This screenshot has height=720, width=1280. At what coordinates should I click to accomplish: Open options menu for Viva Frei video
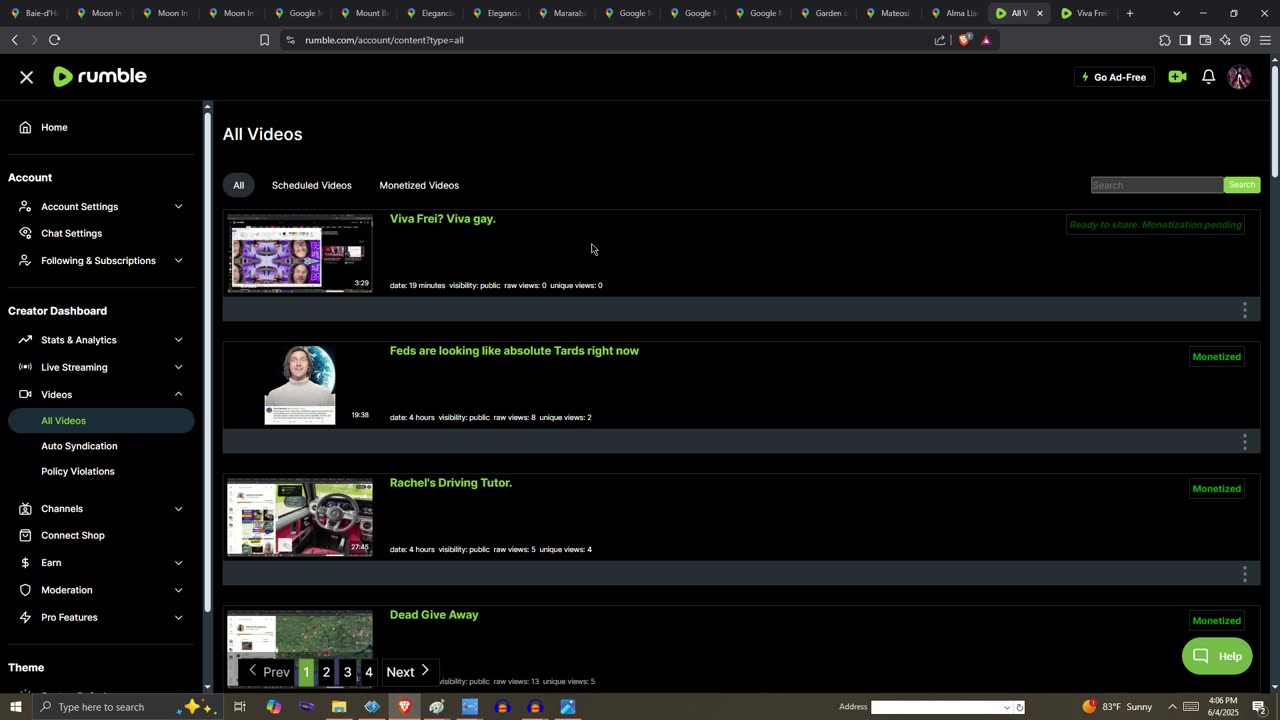point(1244,310)
